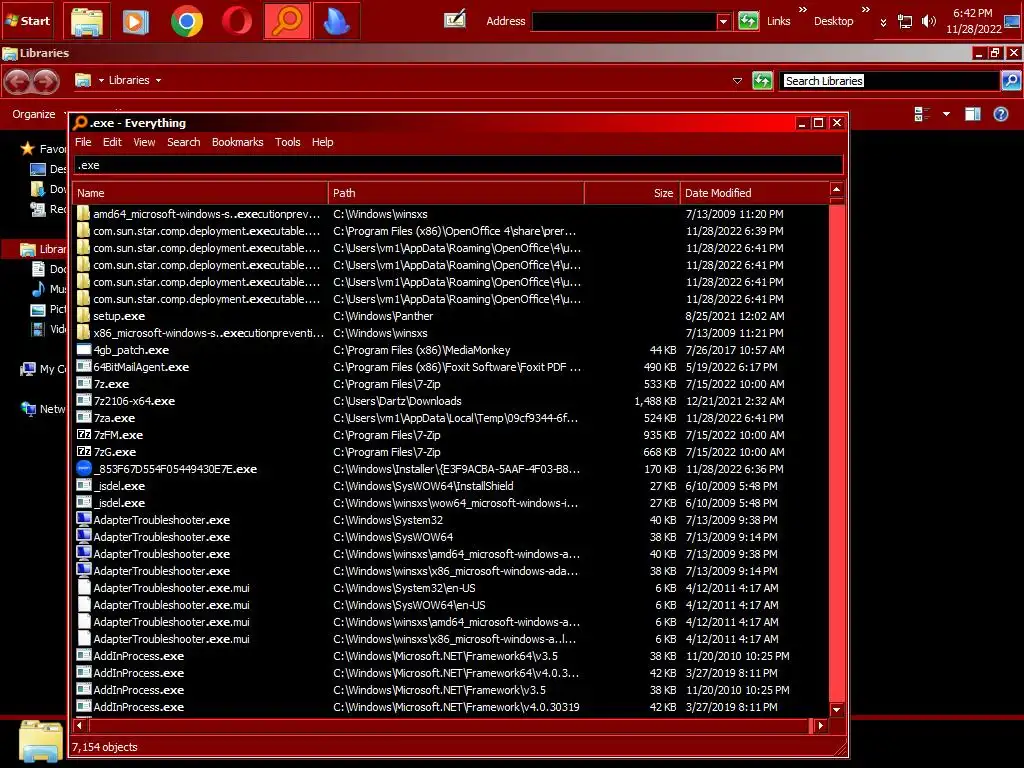
Task: Click the Start button
Action: [27, 20]
